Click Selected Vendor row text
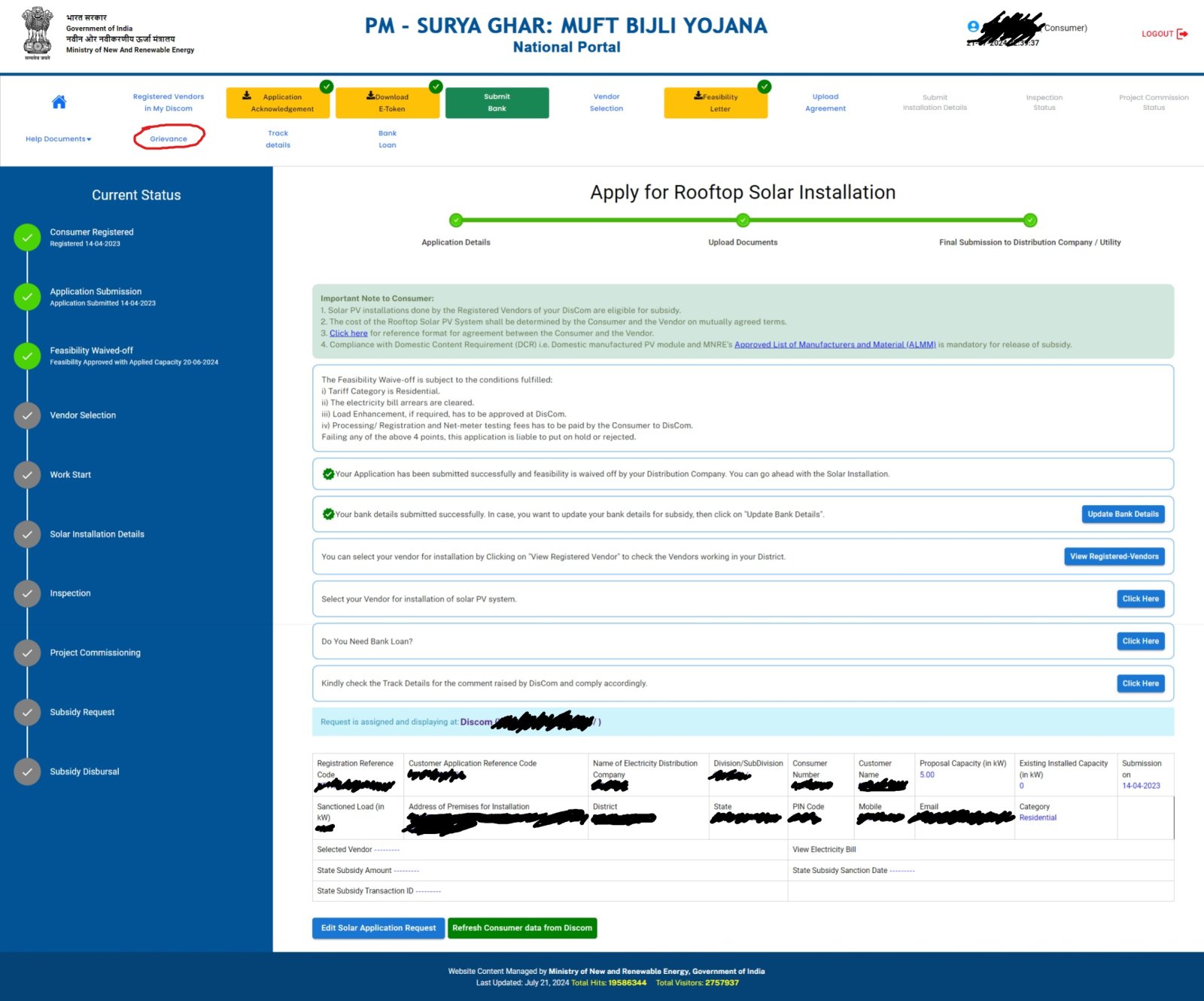 (358, 850)
